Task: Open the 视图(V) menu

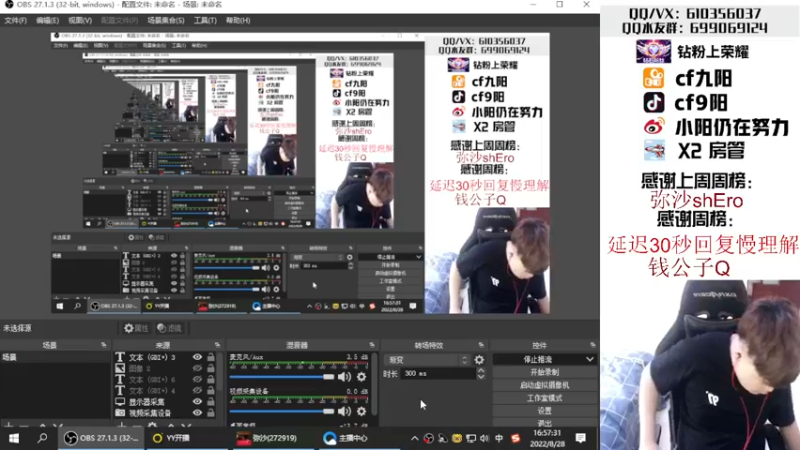Action: point(80,20)
